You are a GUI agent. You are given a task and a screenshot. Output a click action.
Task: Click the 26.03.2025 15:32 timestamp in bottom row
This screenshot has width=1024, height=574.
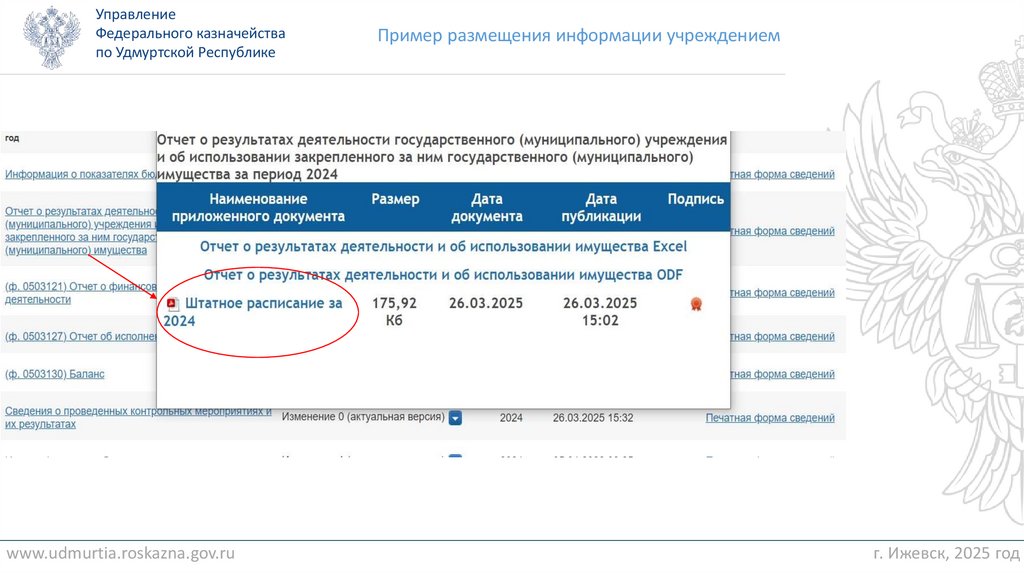coord(593,418)
